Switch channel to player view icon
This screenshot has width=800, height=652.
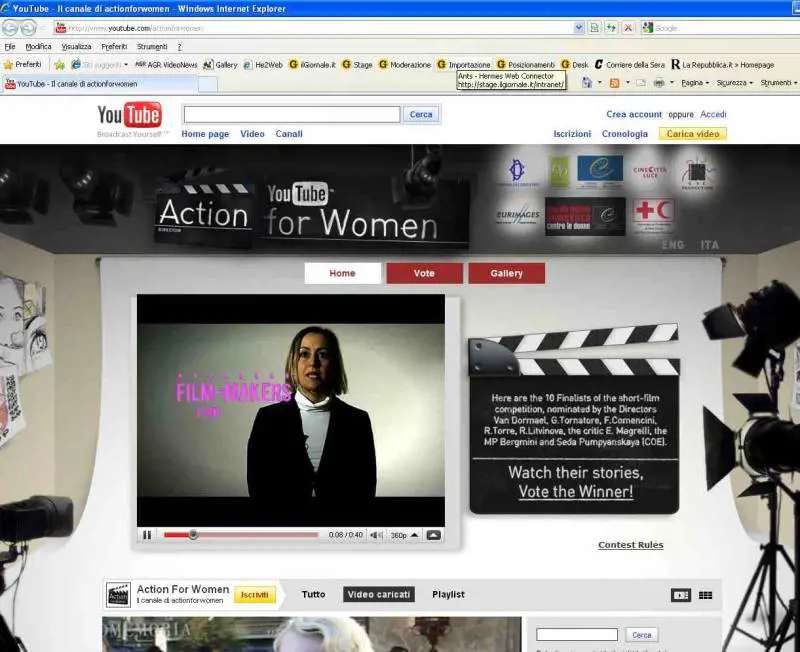[680, 595]
